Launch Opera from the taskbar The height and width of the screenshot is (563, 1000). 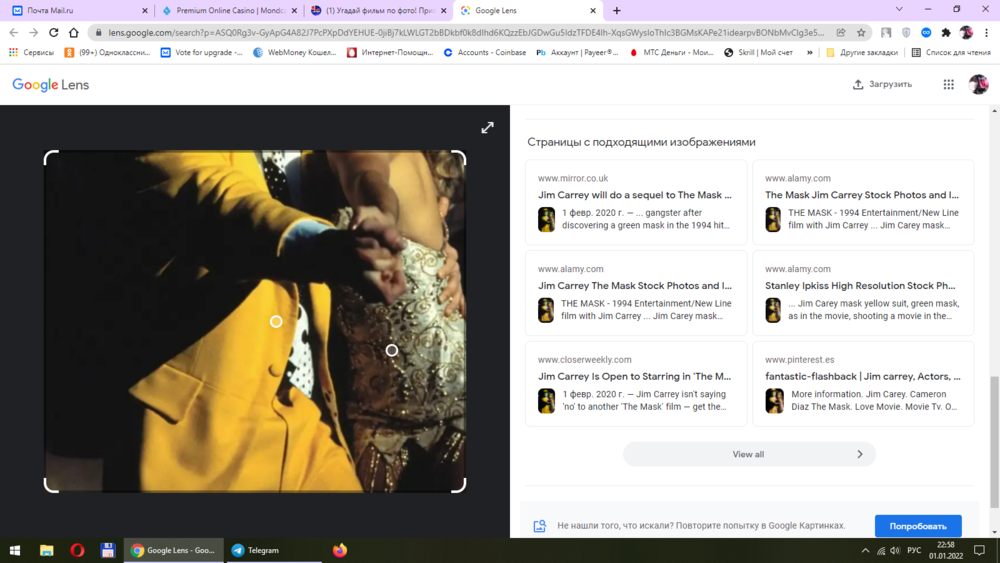point(77,550)
